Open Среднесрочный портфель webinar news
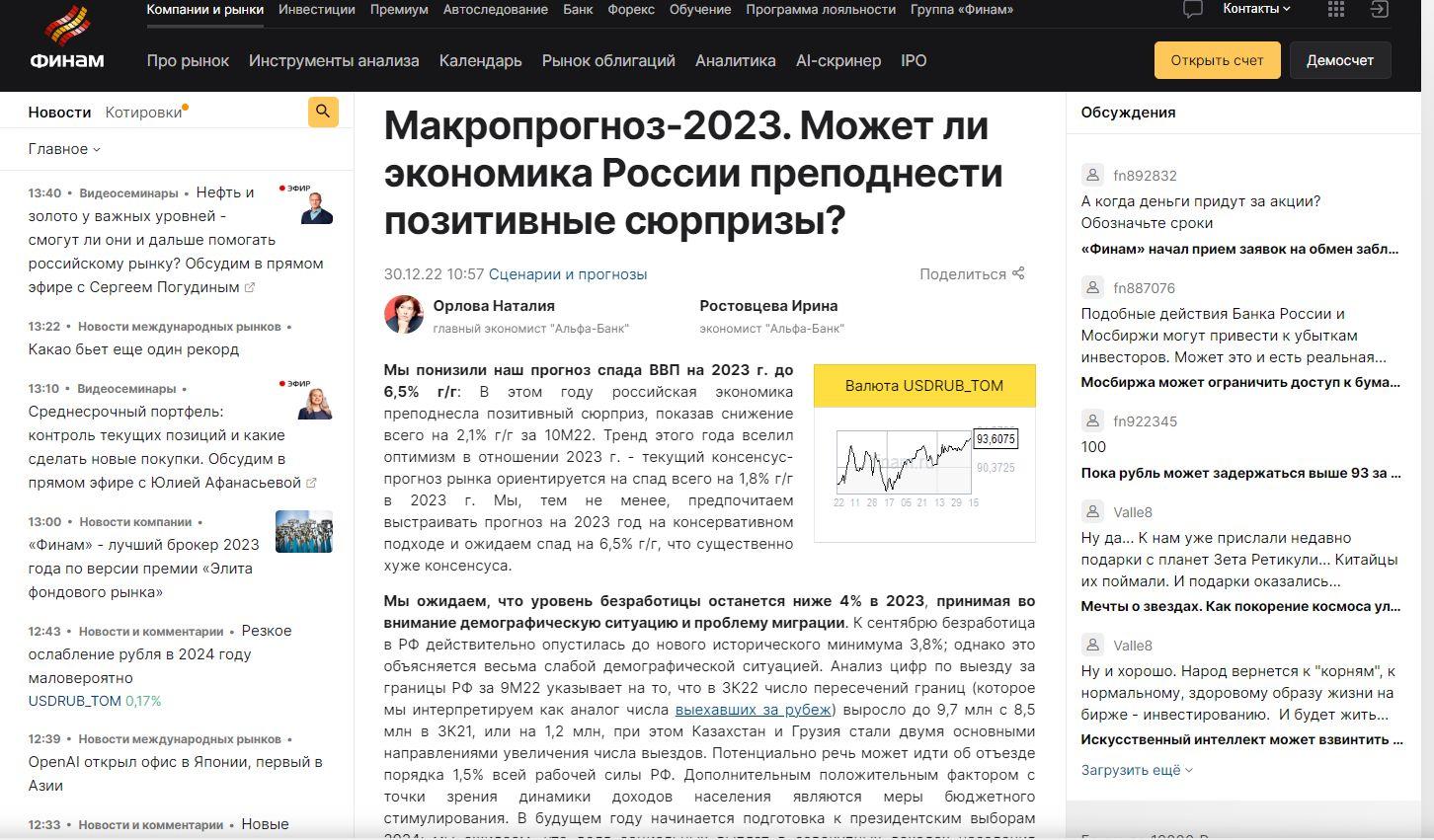The height and width of the screenshot is (840, 1434). 164,447
